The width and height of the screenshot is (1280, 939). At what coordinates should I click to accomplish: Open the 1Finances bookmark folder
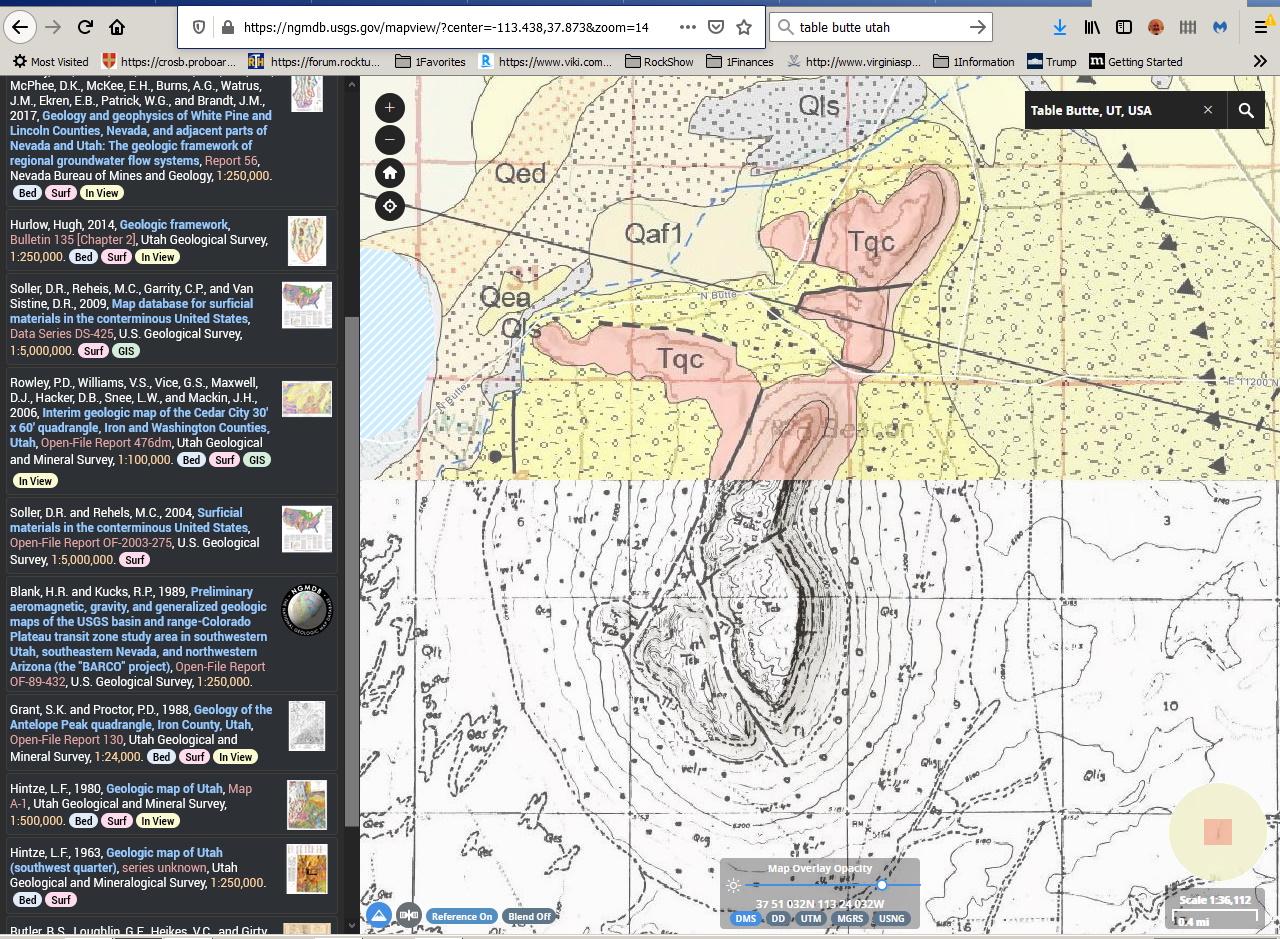point(742,61)
